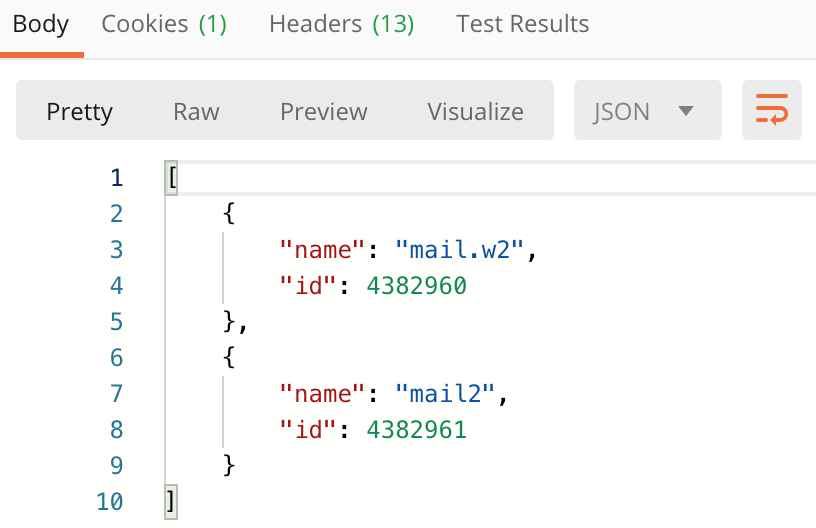Click line number 2 in the gutter
816x528 pixels.
[x=117, y=214]
